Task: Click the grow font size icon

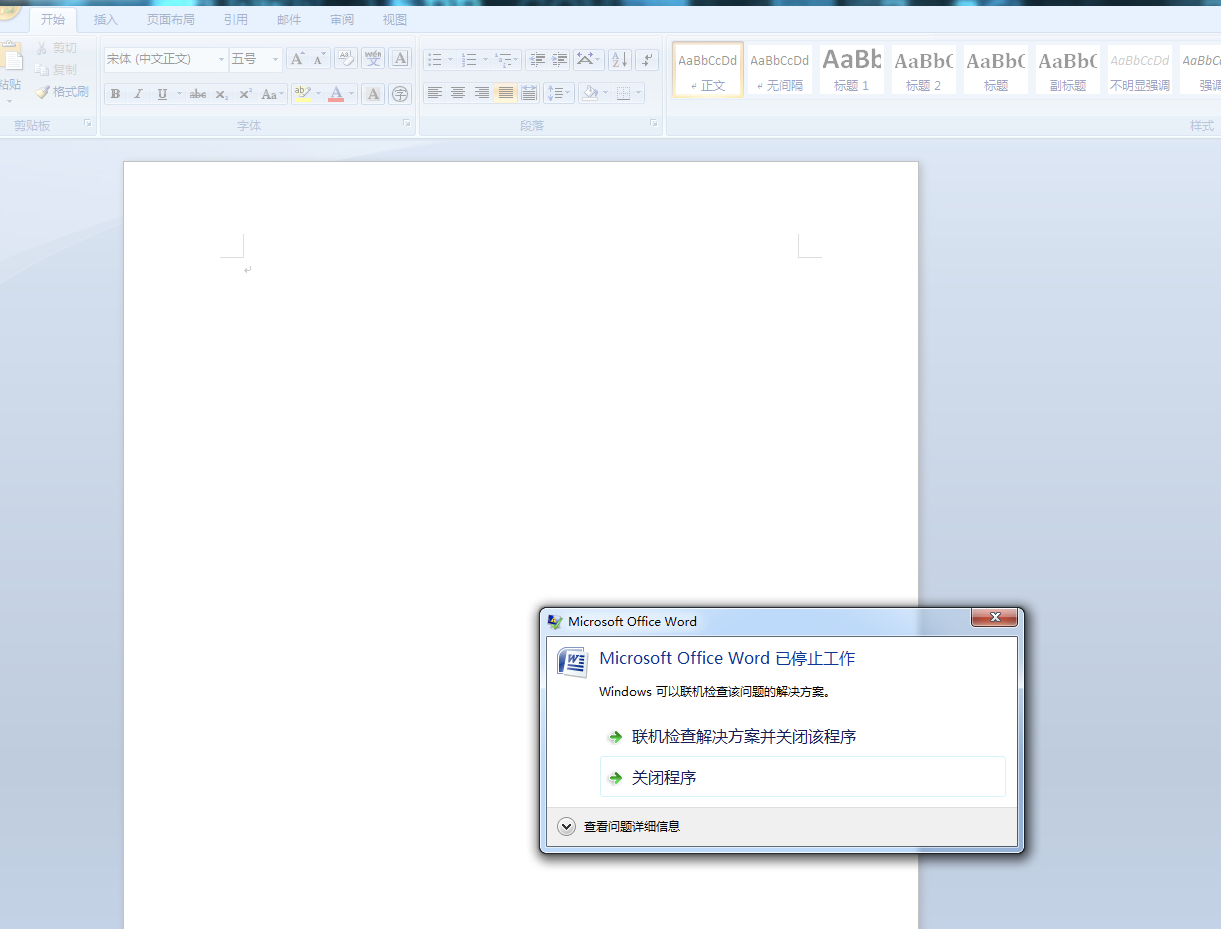Action: [x=297, y=59]
